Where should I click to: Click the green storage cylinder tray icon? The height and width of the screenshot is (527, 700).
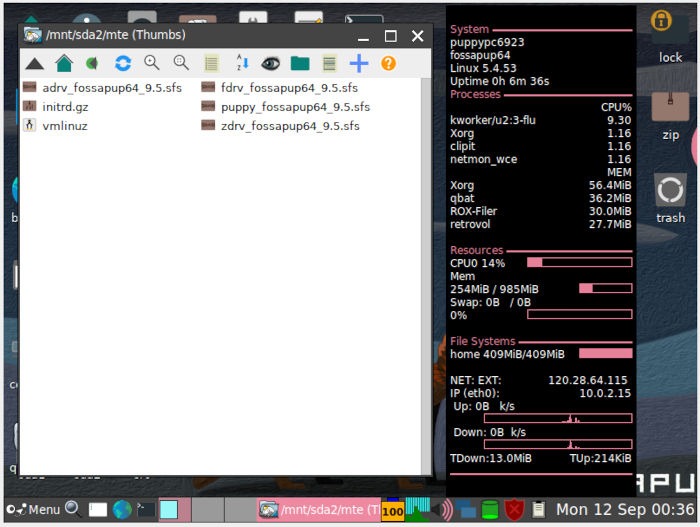coord(490,510)
